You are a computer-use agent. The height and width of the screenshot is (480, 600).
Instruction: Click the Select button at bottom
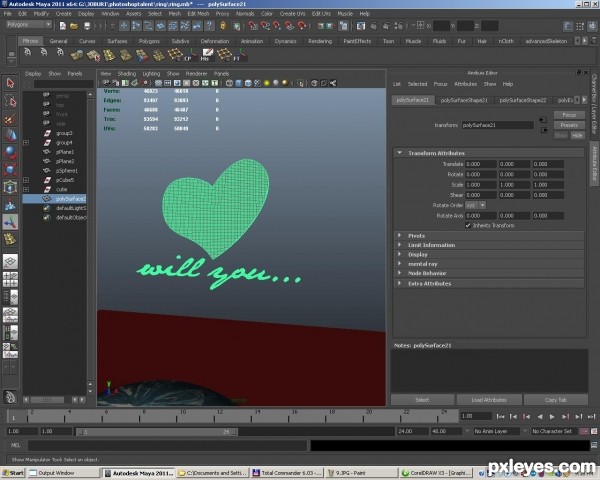click(422, 400)
